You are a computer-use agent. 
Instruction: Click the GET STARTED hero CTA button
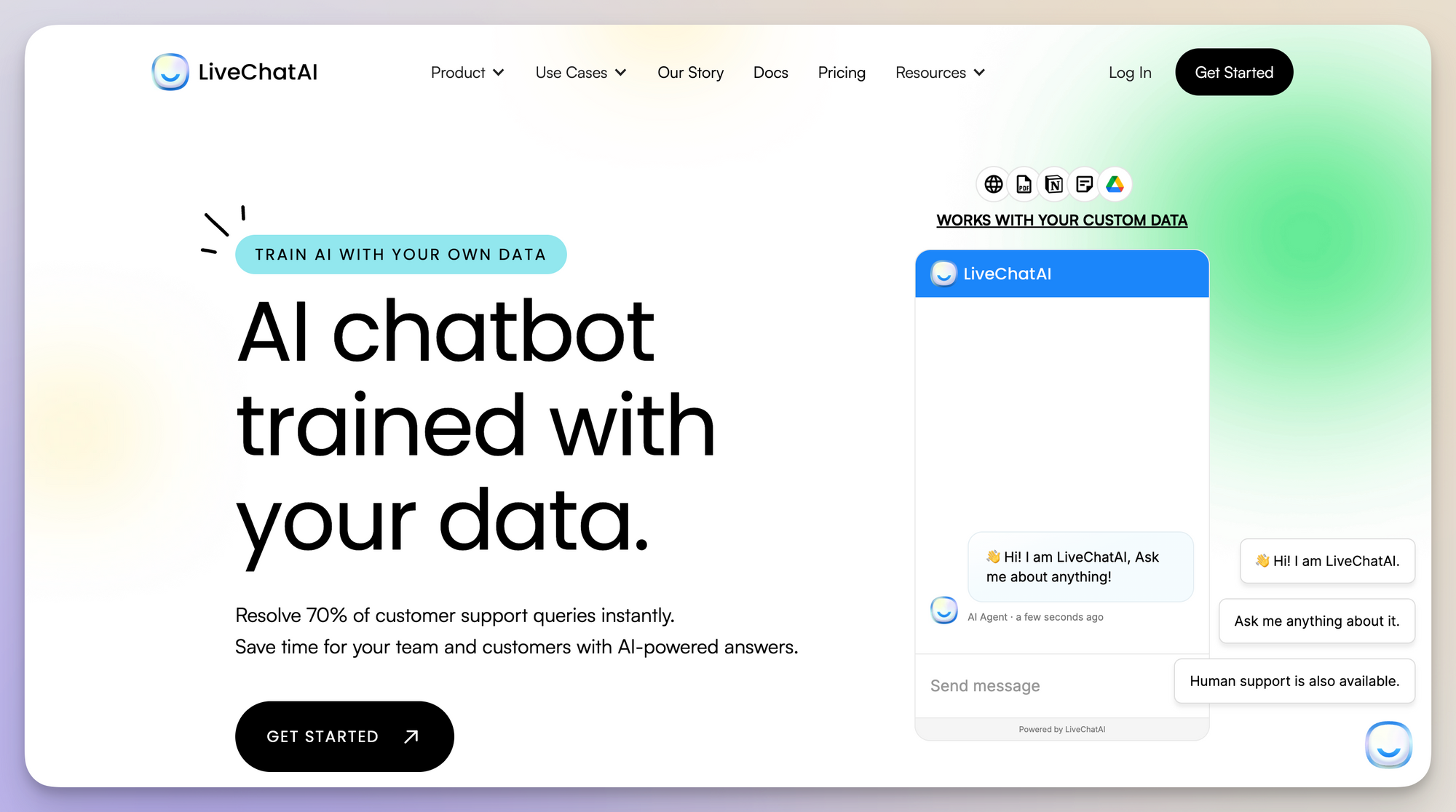pyautogui.click(x=343, y=735)
